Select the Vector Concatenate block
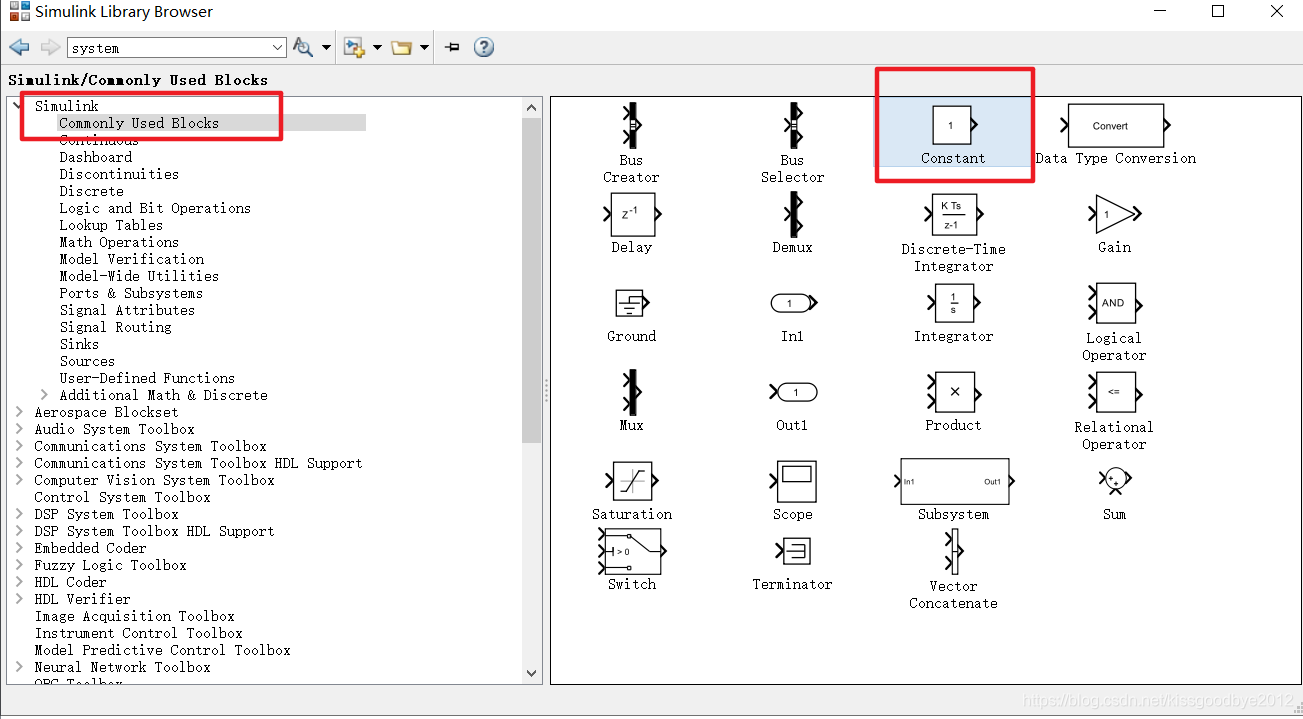 tap(953, 552)
